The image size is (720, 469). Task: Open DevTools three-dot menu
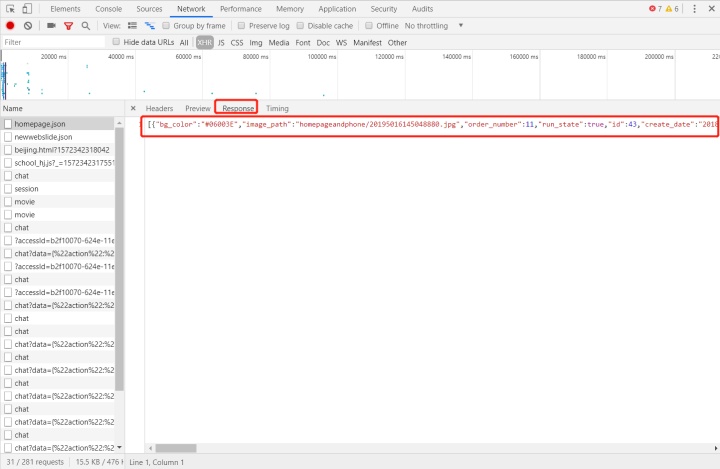(694, 9)
